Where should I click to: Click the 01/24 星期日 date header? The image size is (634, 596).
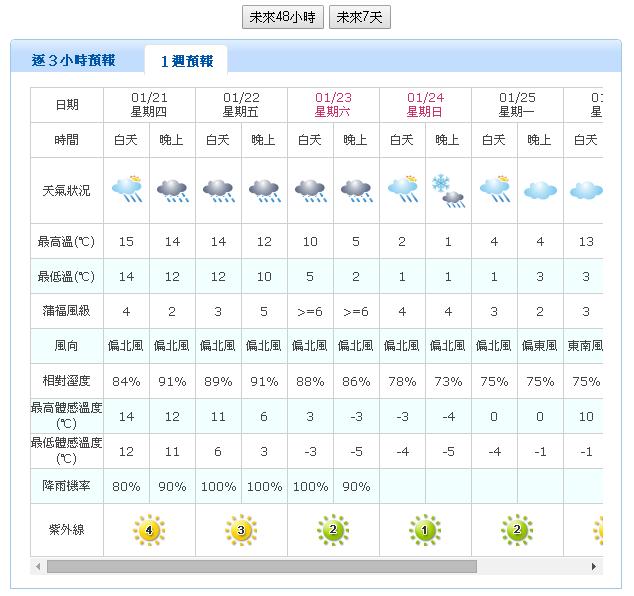(425, 105)
